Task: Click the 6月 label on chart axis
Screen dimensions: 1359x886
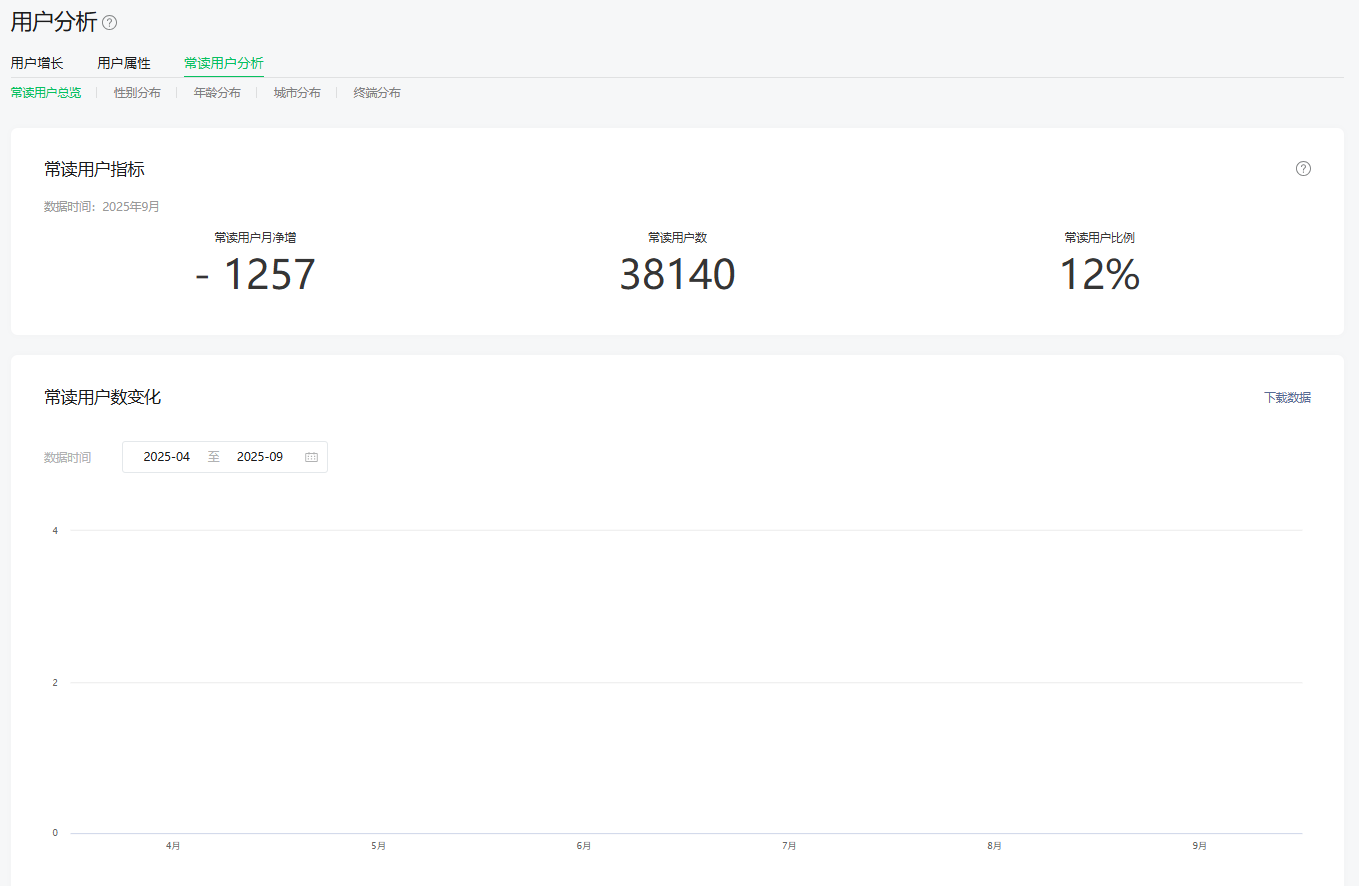Action: [584, 846]
